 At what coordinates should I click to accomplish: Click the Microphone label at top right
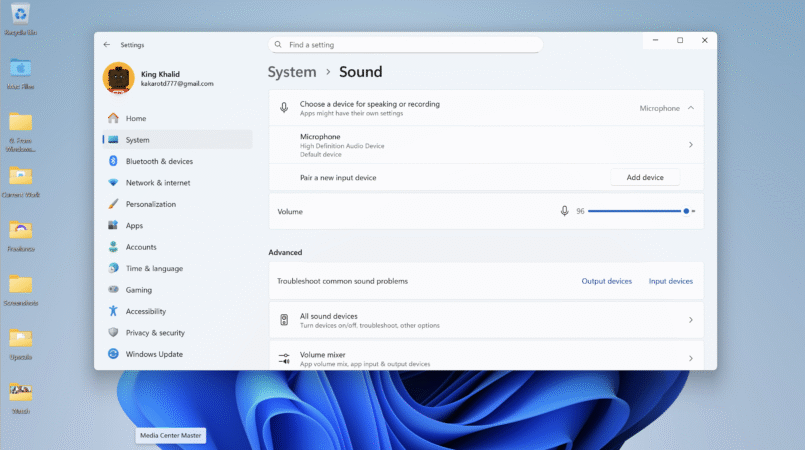pyautogui.click(x=659, y=108)
